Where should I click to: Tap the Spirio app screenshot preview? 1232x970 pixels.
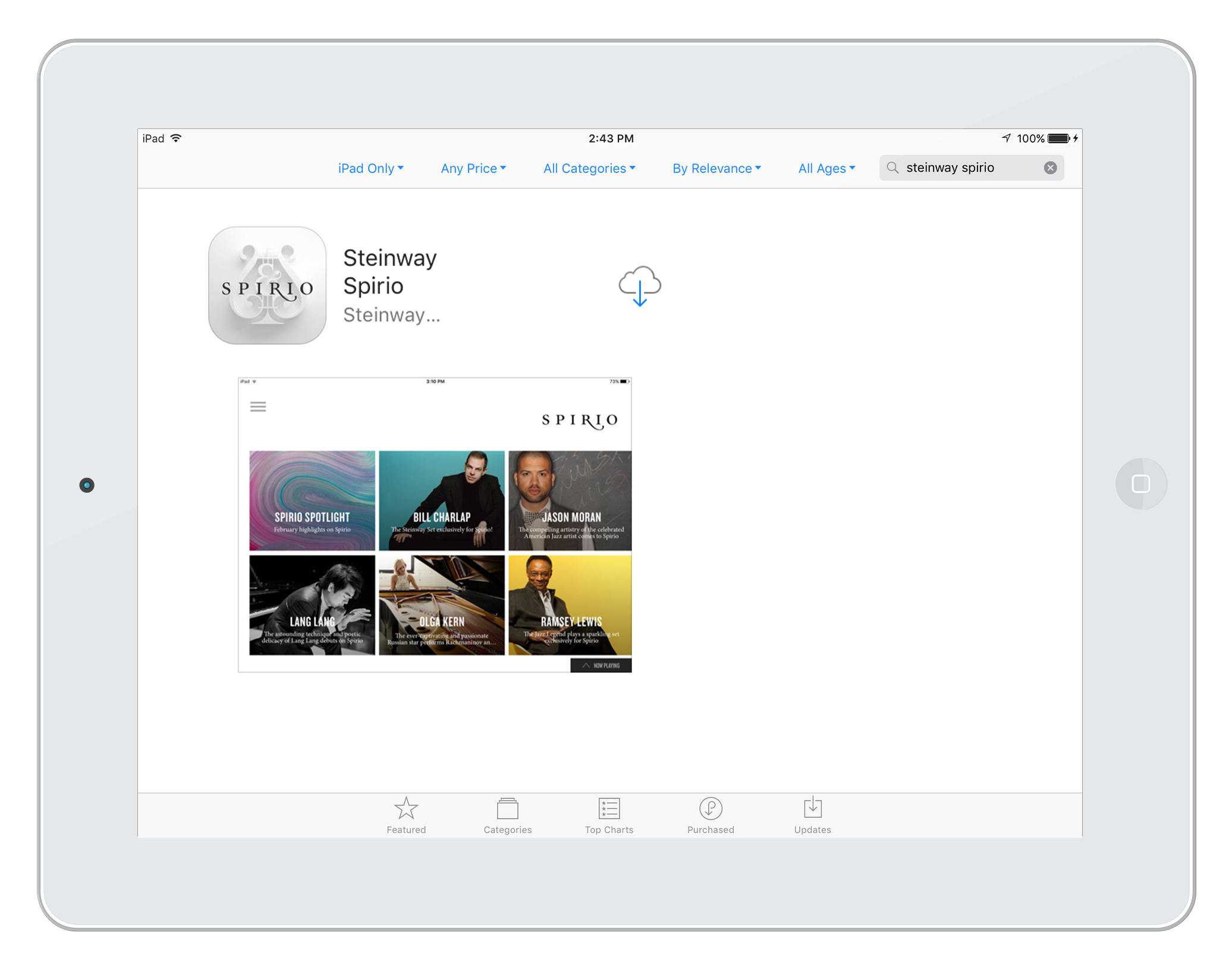tap(435, 525)
